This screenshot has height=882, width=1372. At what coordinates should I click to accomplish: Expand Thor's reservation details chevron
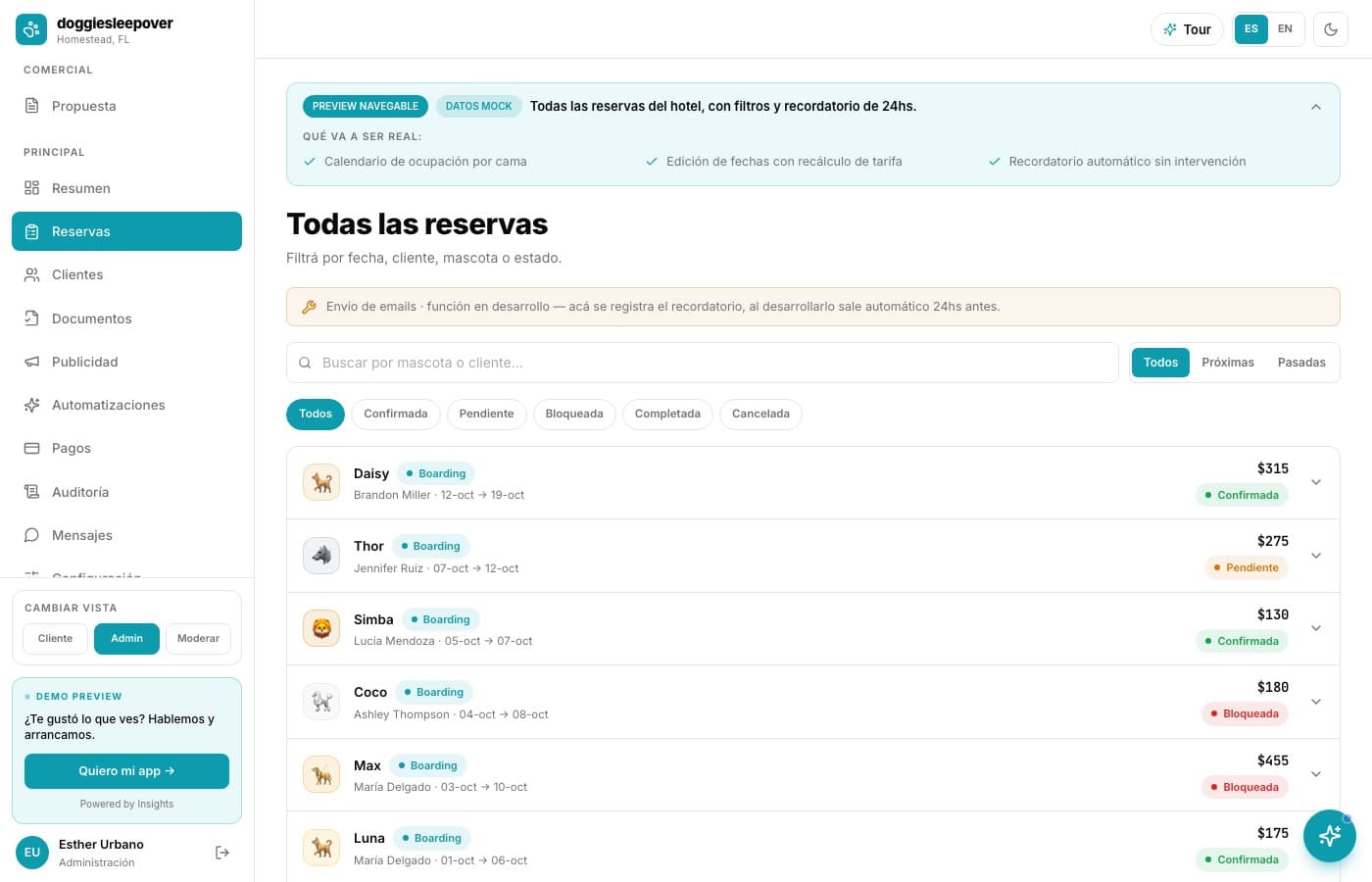[x=1316, y=556]
